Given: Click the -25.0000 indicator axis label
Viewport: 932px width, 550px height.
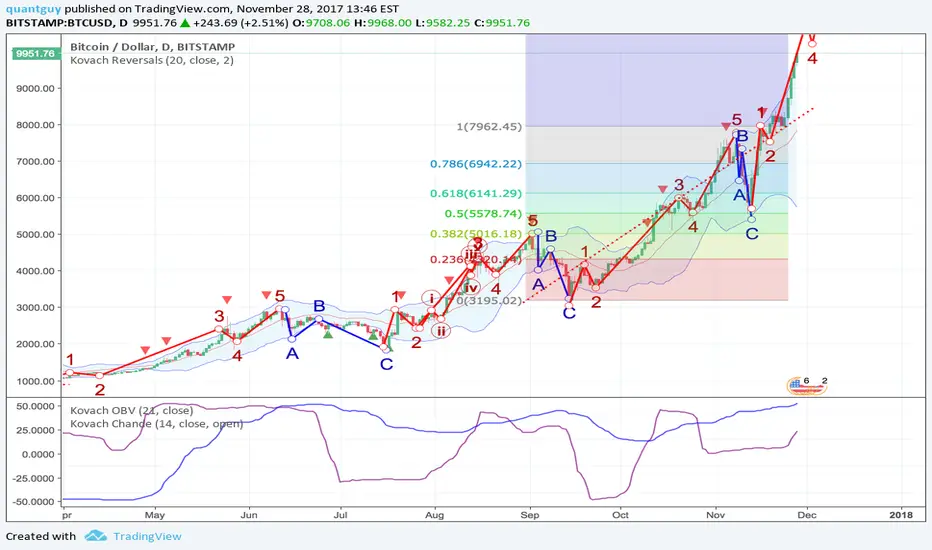Looking at the screenshot, I should click(33, 478).
